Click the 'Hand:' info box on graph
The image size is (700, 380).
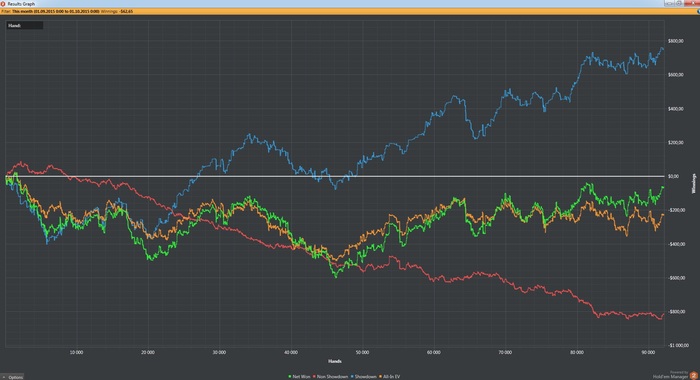click(x=25, y=26)
